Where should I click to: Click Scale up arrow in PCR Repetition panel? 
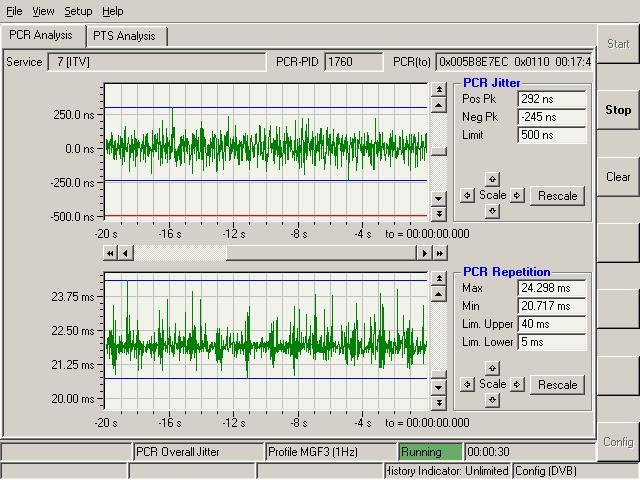pos(492,368)
